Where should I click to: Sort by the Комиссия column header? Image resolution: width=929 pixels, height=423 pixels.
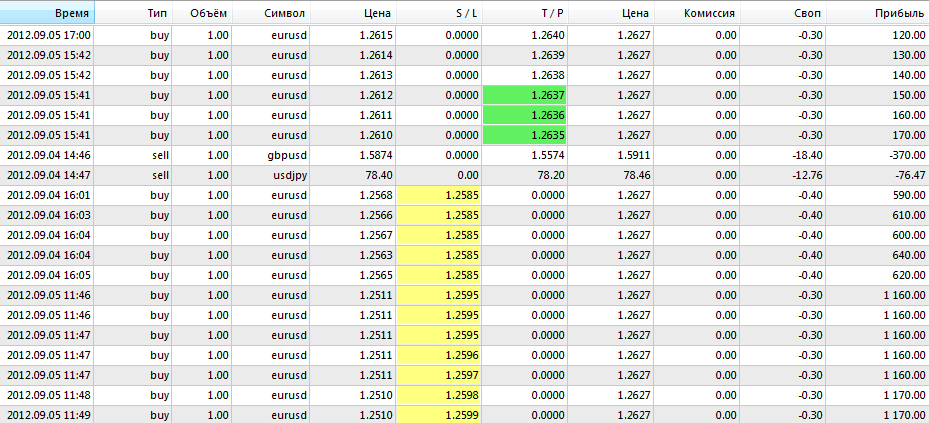pos(697,12)
